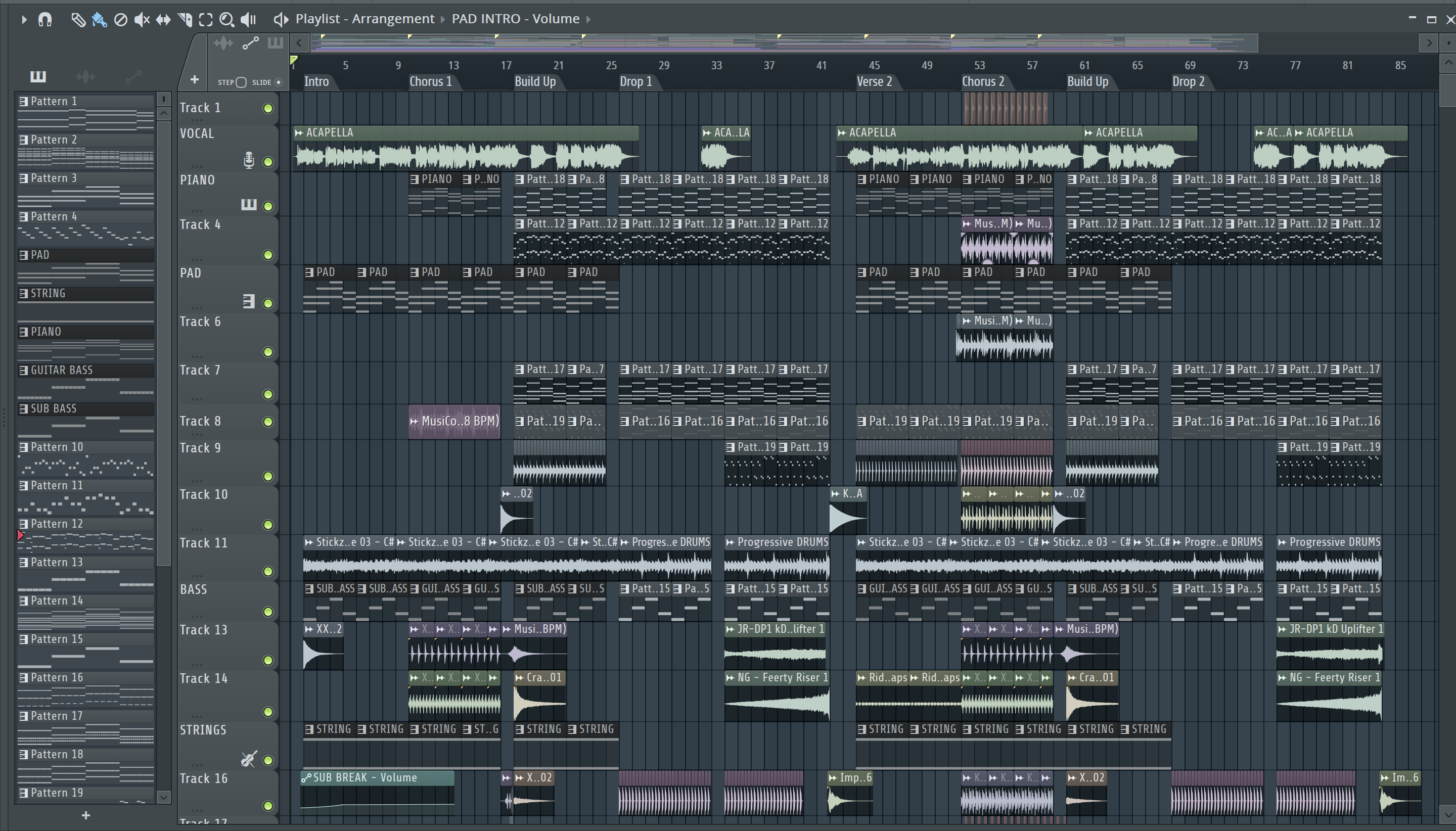Show patterns tab in the picker panel
1456x831 pixels.
pos(38,76)
